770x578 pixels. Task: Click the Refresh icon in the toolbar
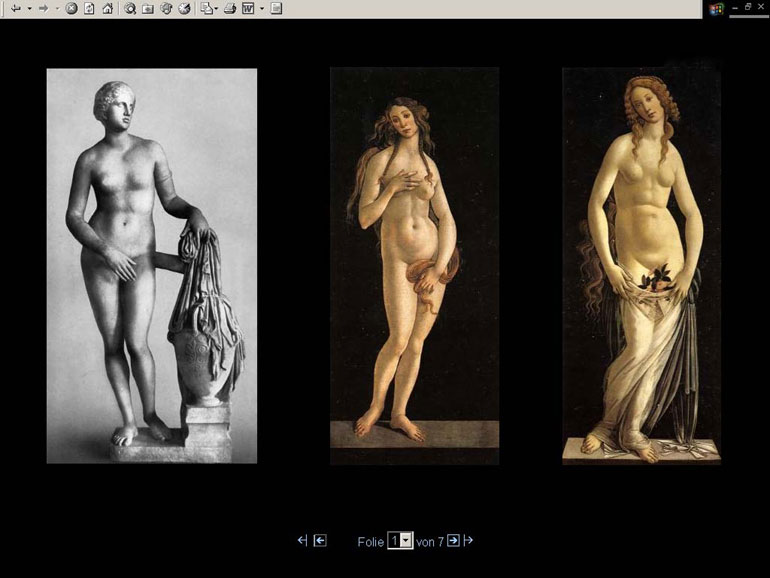click(89, 8)
